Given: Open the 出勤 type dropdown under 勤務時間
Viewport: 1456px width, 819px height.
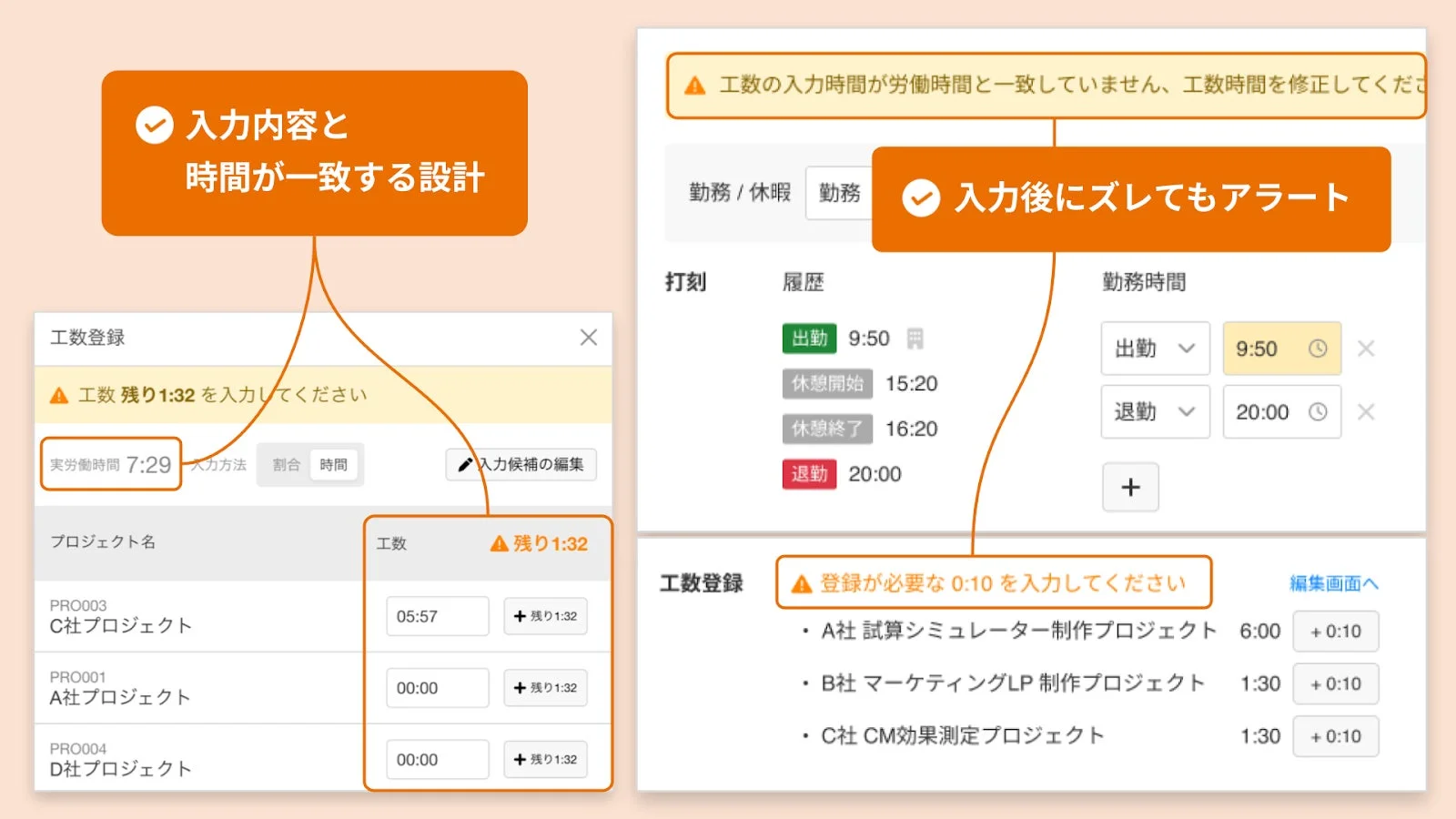Looking at the screenshot, I should (x=1154, y=349).
